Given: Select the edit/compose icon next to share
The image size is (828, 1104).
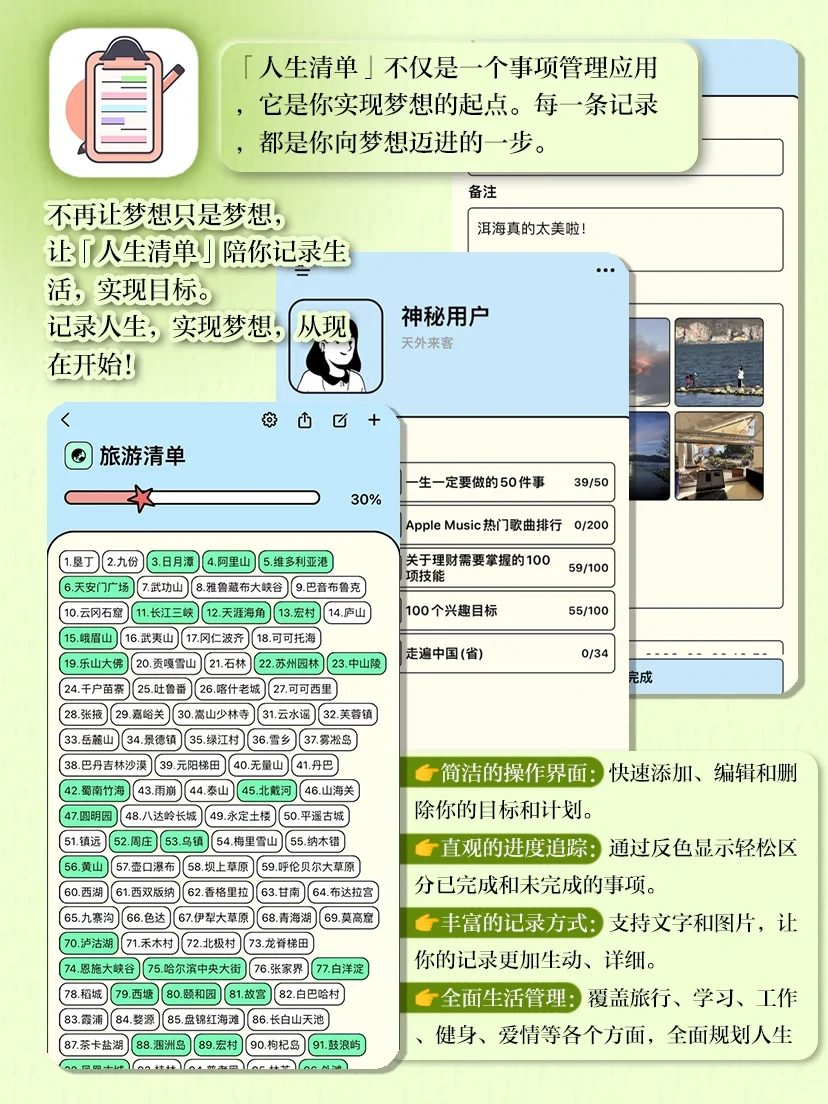Looking at the screenshot, I should click(339, 420).
